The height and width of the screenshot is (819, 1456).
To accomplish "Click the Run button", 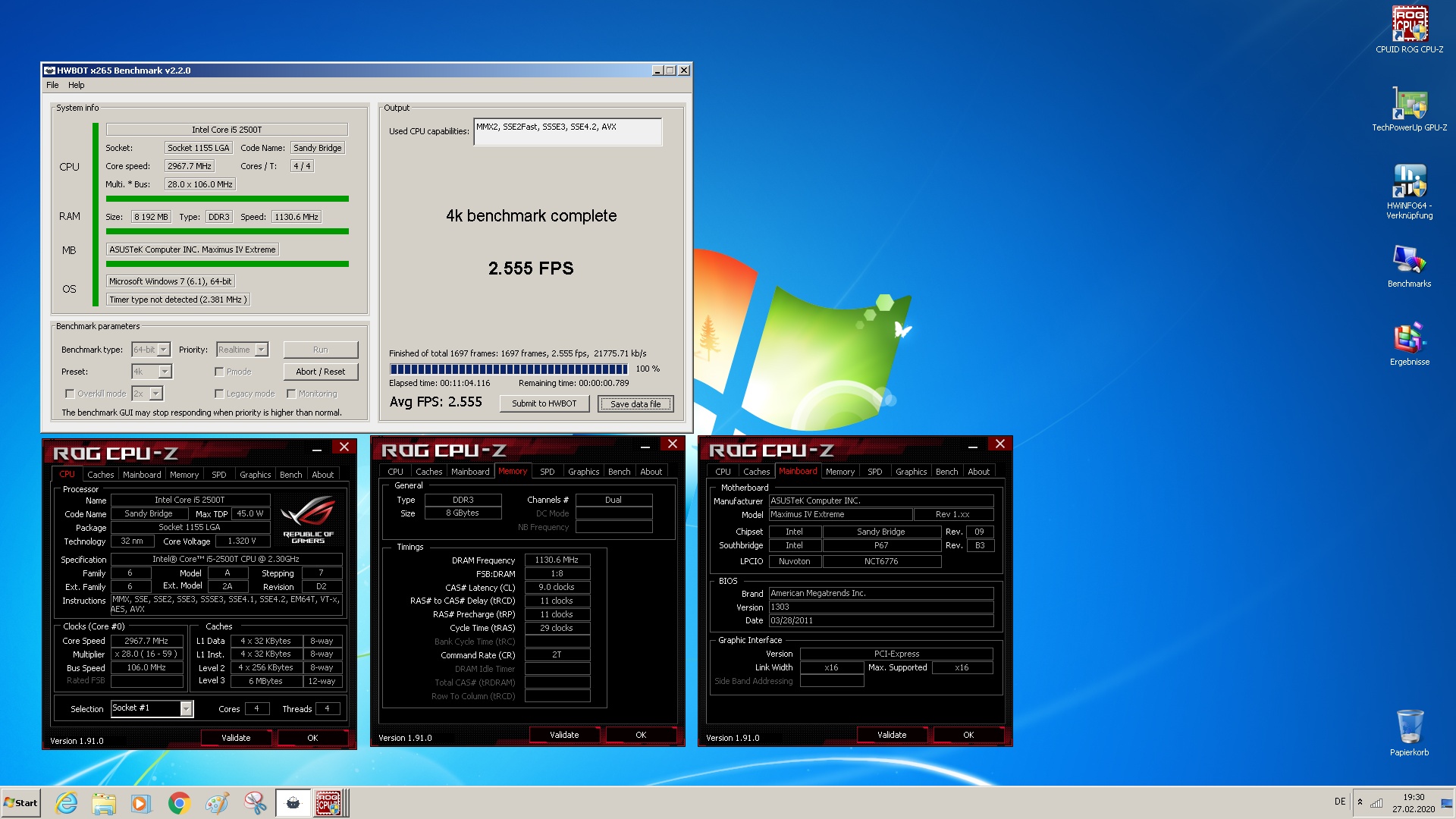I will click(x=321, y=350).
